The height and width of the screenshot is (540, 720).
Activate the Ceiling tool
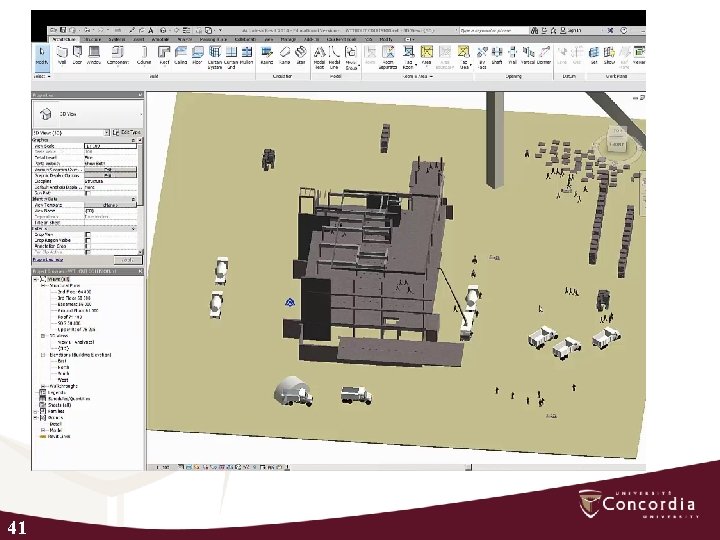pyautogui.click(x=180, y=56)
